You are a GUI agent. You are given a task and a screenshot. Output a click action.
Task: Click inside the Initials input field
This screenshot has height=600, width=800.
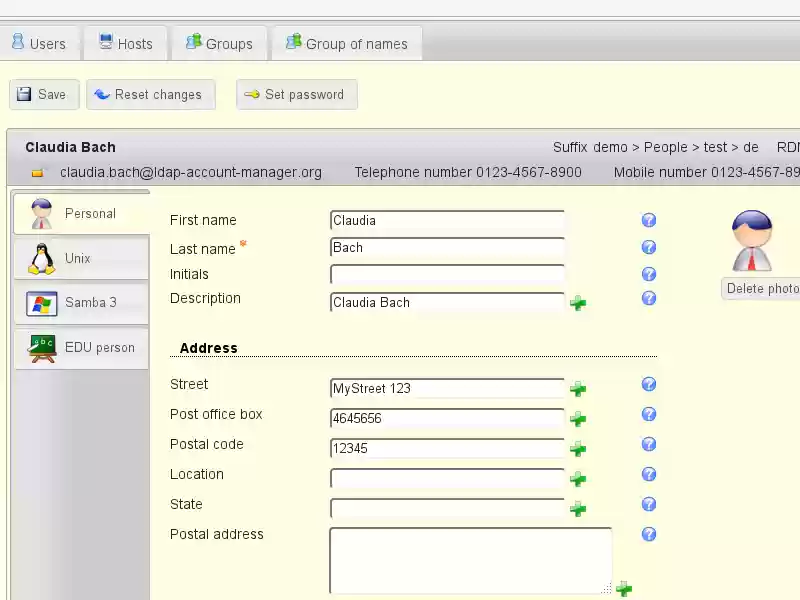click(x=446, y=274)
